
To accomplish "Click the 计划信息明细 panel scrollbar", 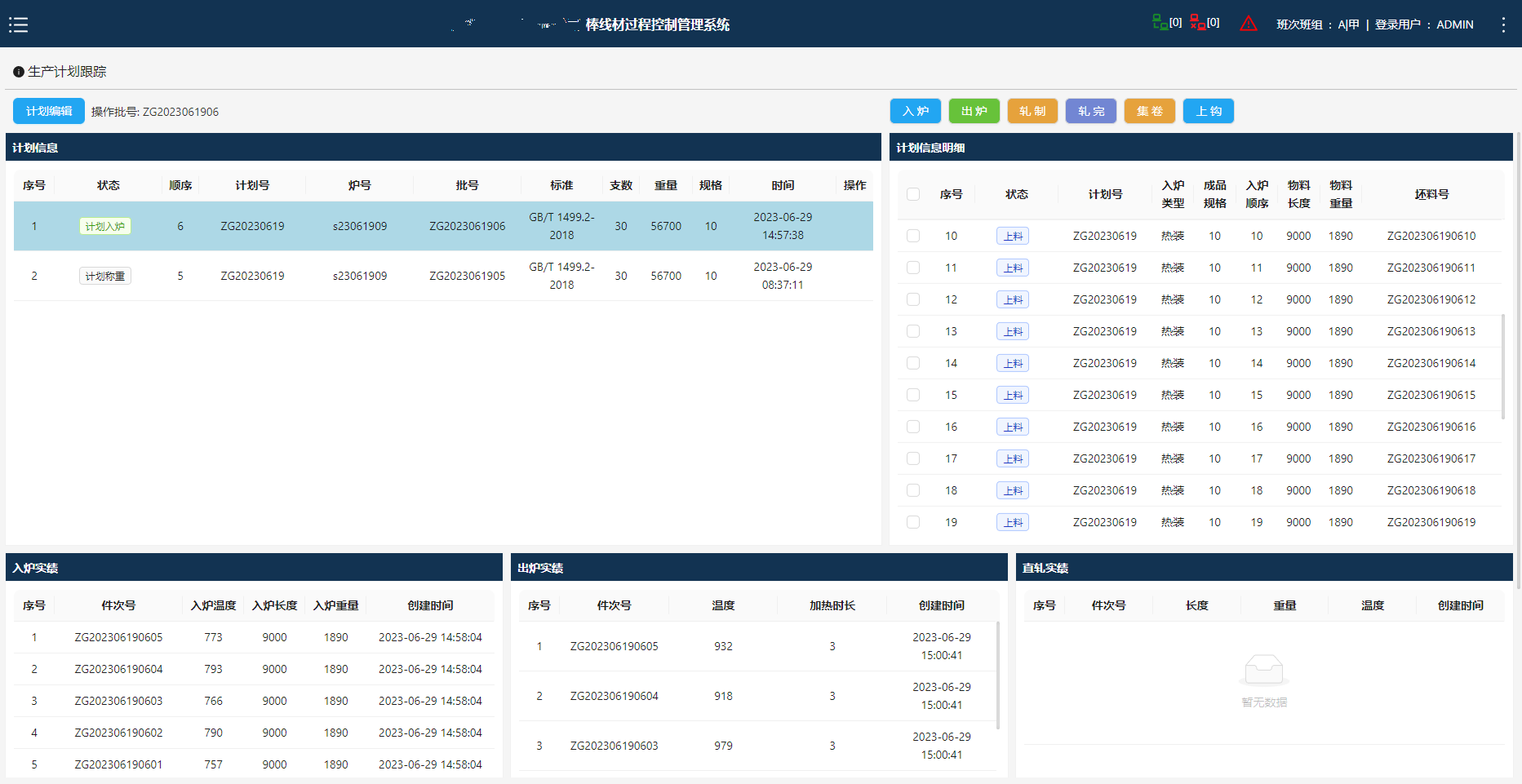I will pyautogui.click(x=1503, y=367).
